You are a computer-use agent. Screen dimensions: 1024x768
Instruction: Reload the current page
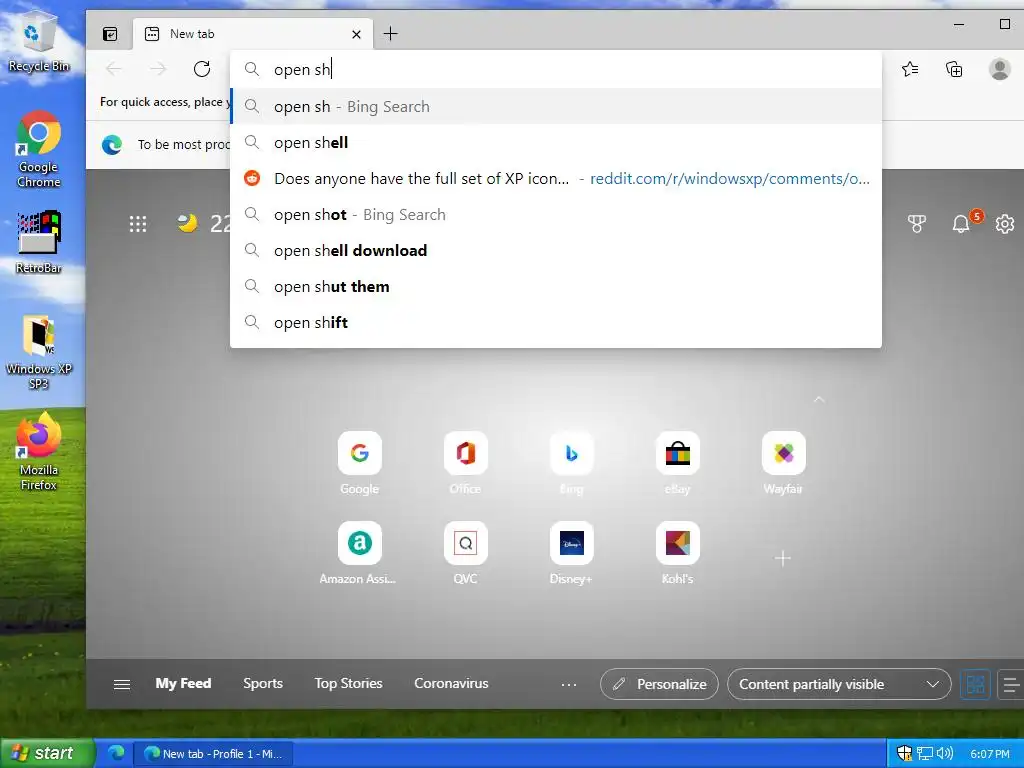pyautogui.click(x=202, y=69)
